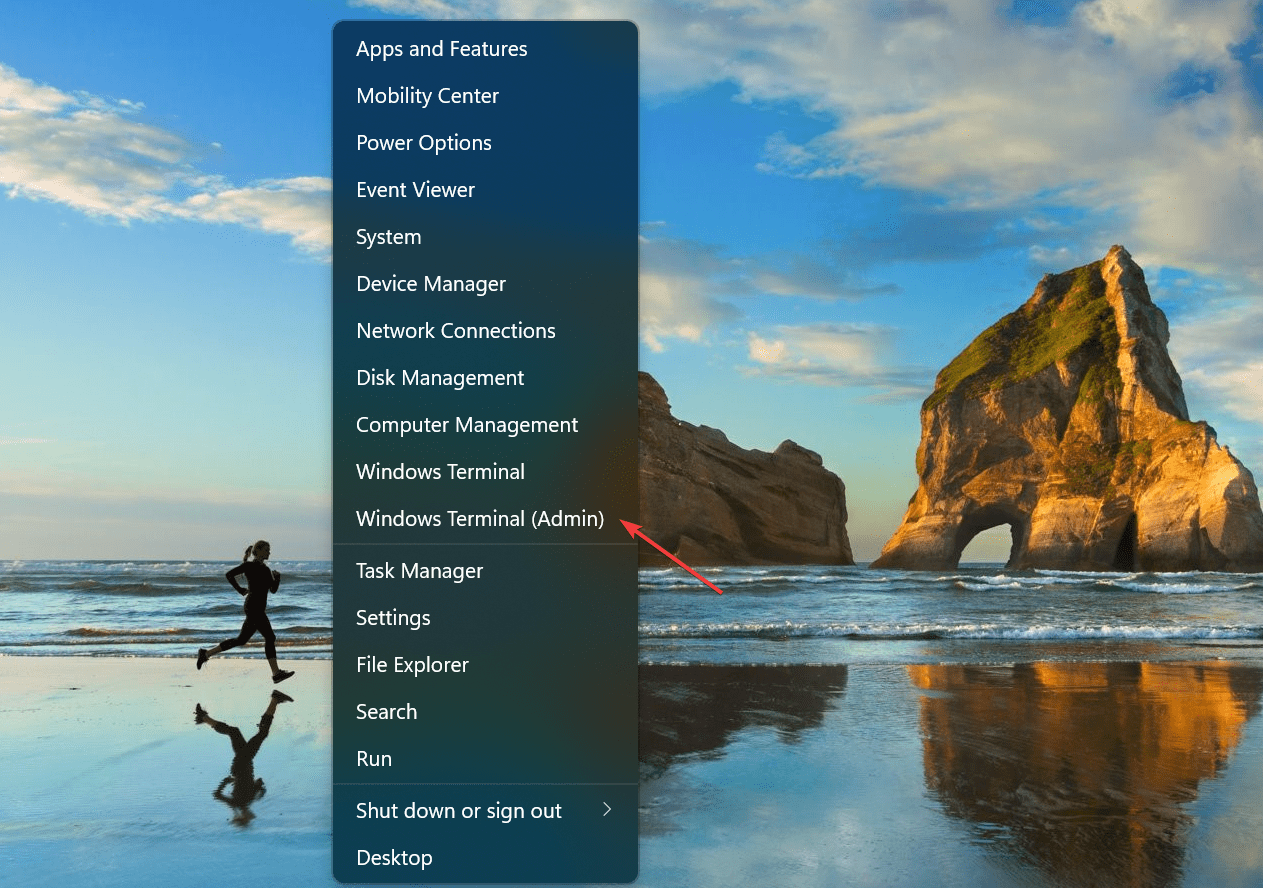Viewport: 1263px width, 888px height.
Task: Open Power Options entry
Action: 485,143
